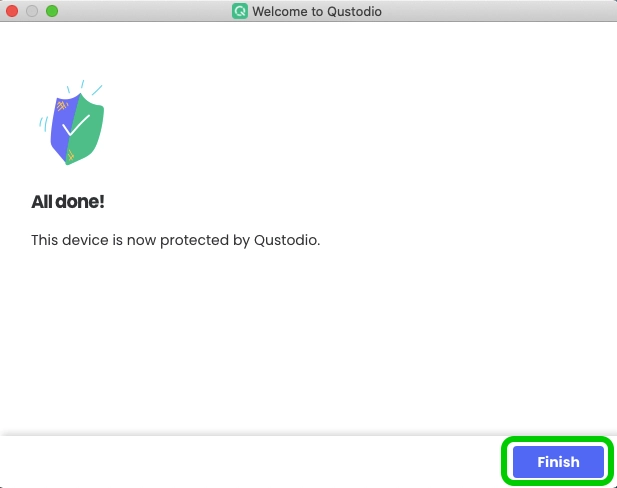Click the "This device is now protected" text

tap(130, 240)
